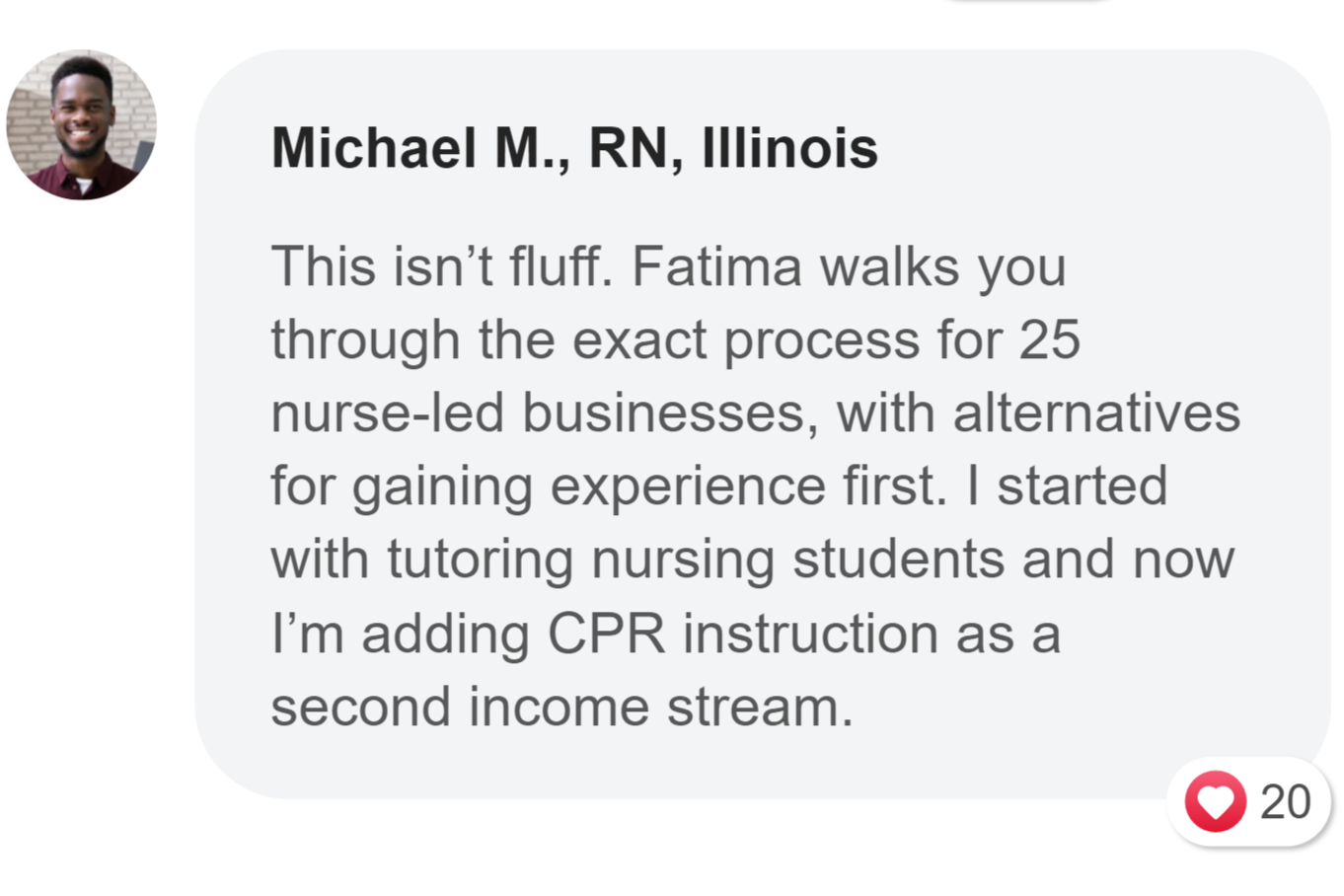
Task: Click the word "alternatives" in the comment
Action: [x=1096, y=412]
